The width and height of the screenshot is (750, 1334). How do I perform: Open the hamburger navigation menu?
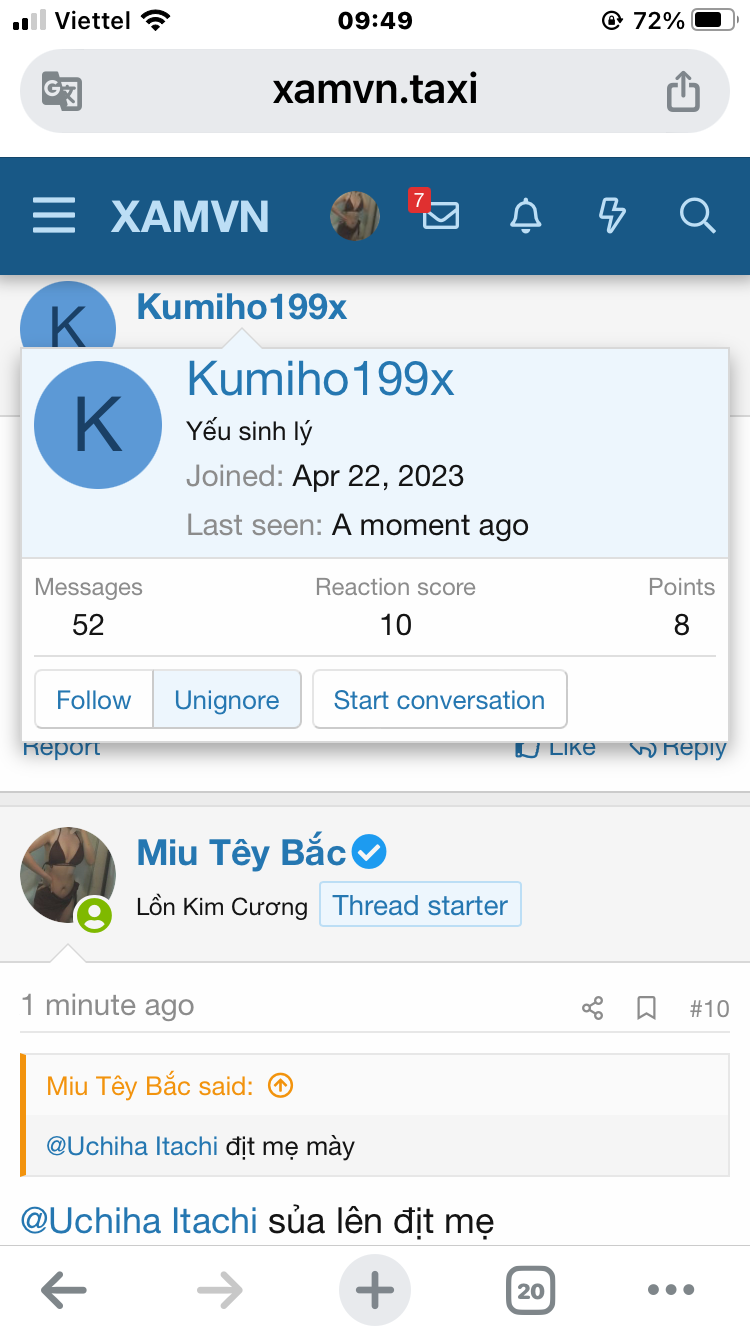pyautogui.click(x=54, y=216)
